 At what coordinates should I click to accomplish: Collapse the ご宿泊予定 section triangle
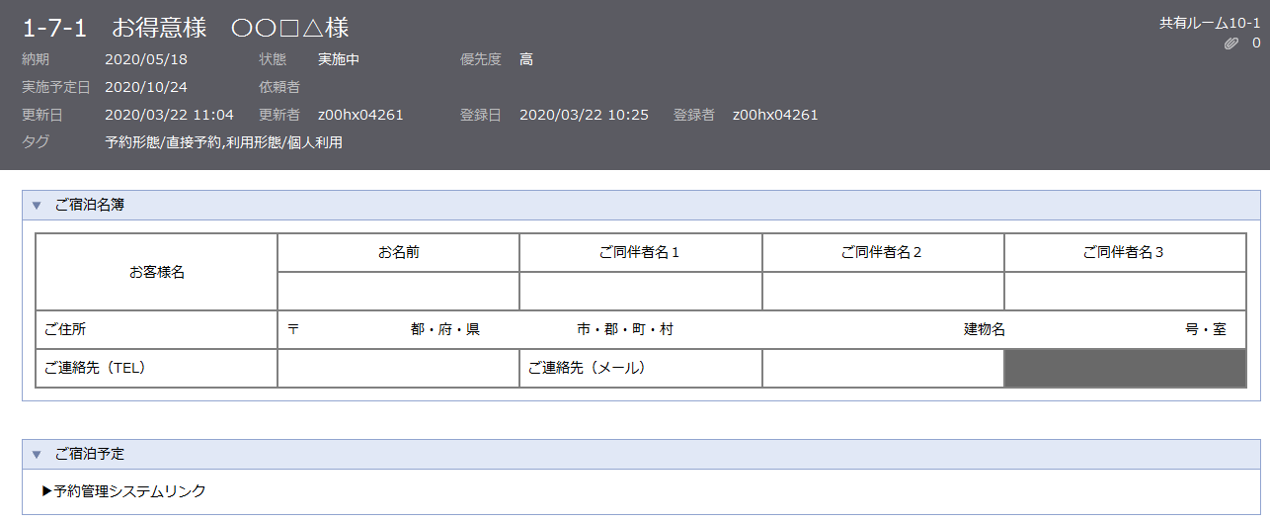[36, 454]
